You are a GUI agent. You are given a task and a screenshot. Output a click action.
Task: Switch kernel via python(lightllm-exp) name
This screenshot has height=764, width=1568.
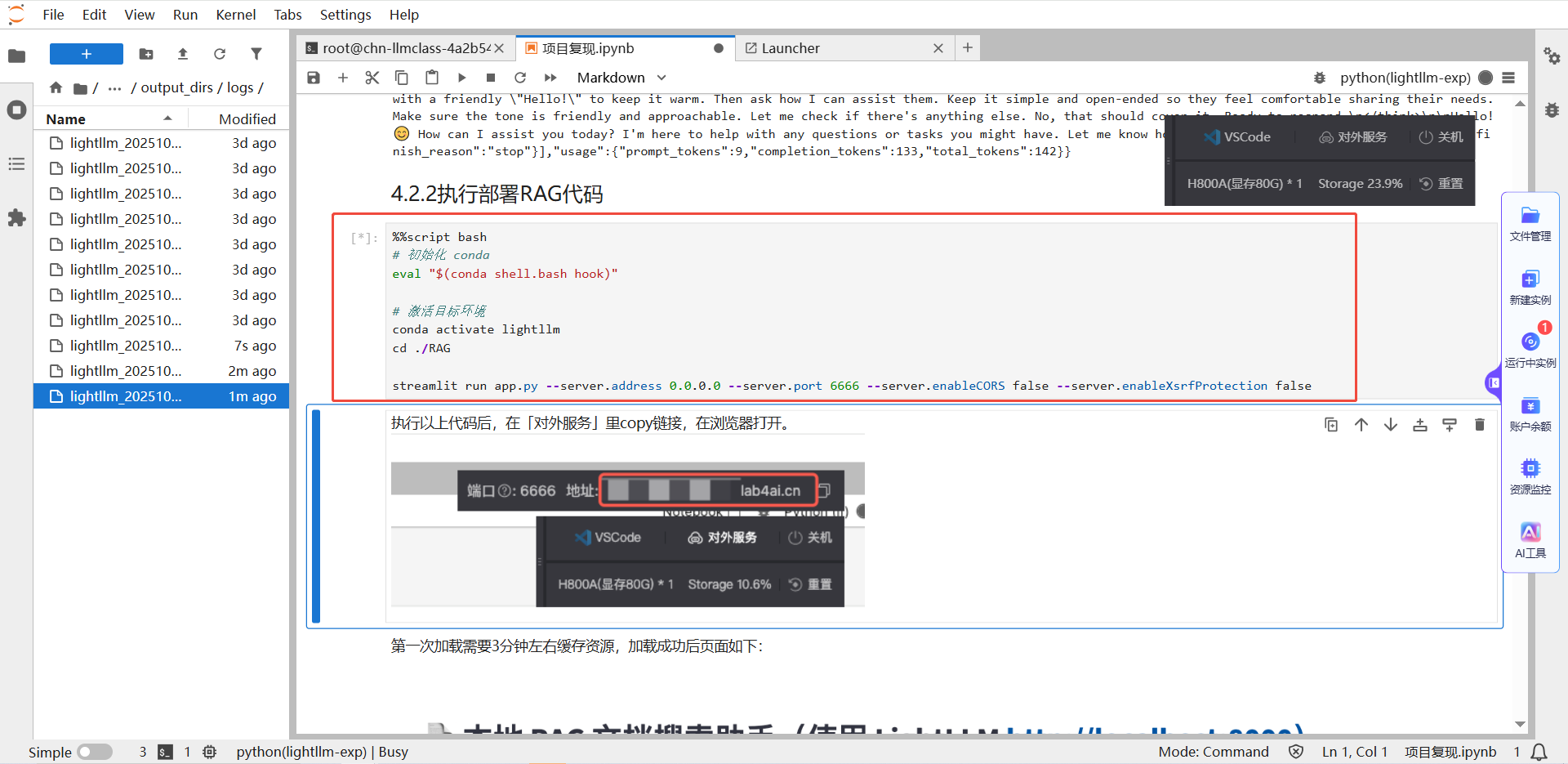click(1405, 78)
